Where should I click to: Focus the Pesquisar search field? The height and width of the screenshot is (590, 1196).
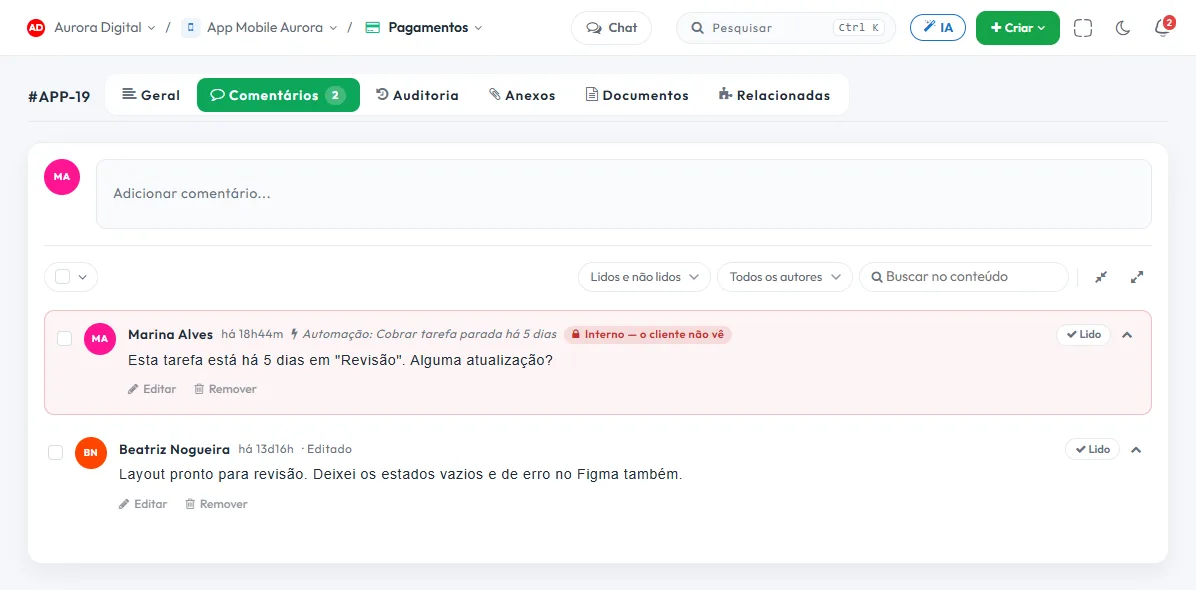click(x=786, y=27)
